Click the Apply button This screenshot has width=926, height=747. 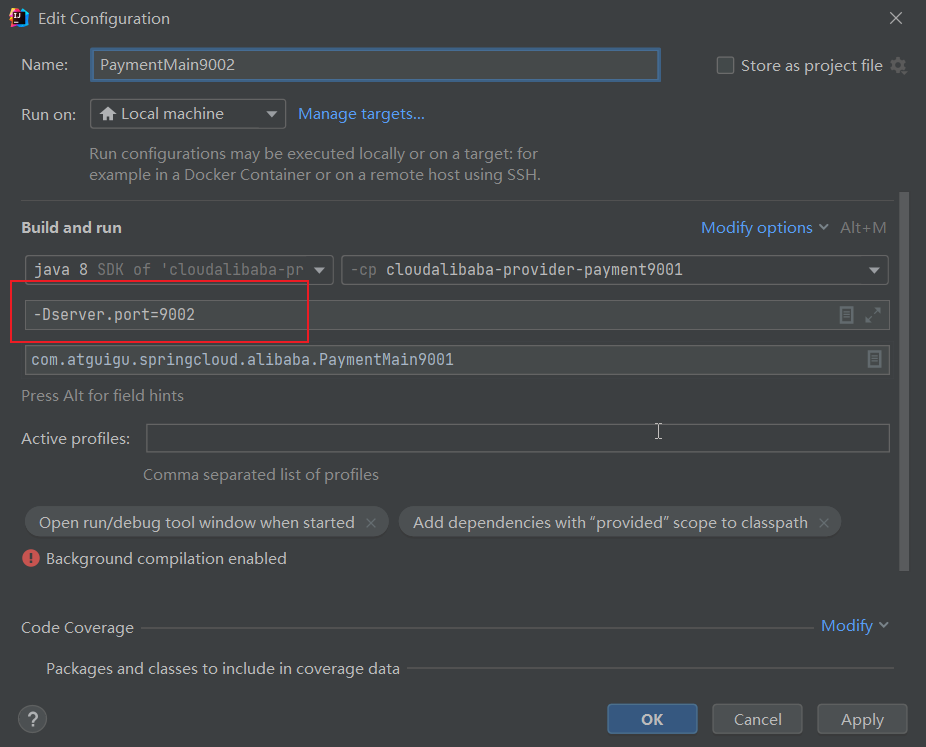[861, 719]
